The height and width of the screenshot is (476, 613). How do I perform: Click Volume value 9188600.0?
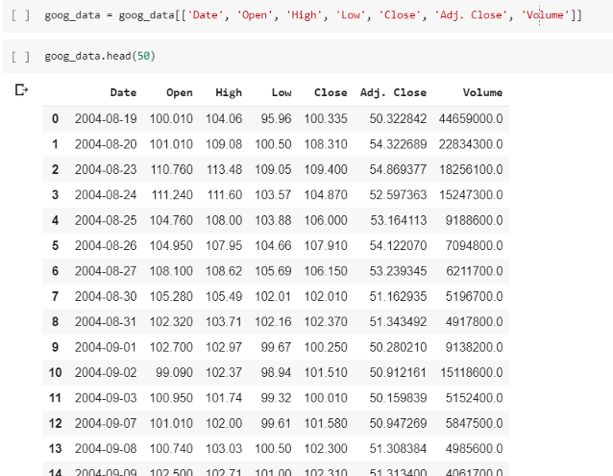pyautogui.click(x=474, y=220)
